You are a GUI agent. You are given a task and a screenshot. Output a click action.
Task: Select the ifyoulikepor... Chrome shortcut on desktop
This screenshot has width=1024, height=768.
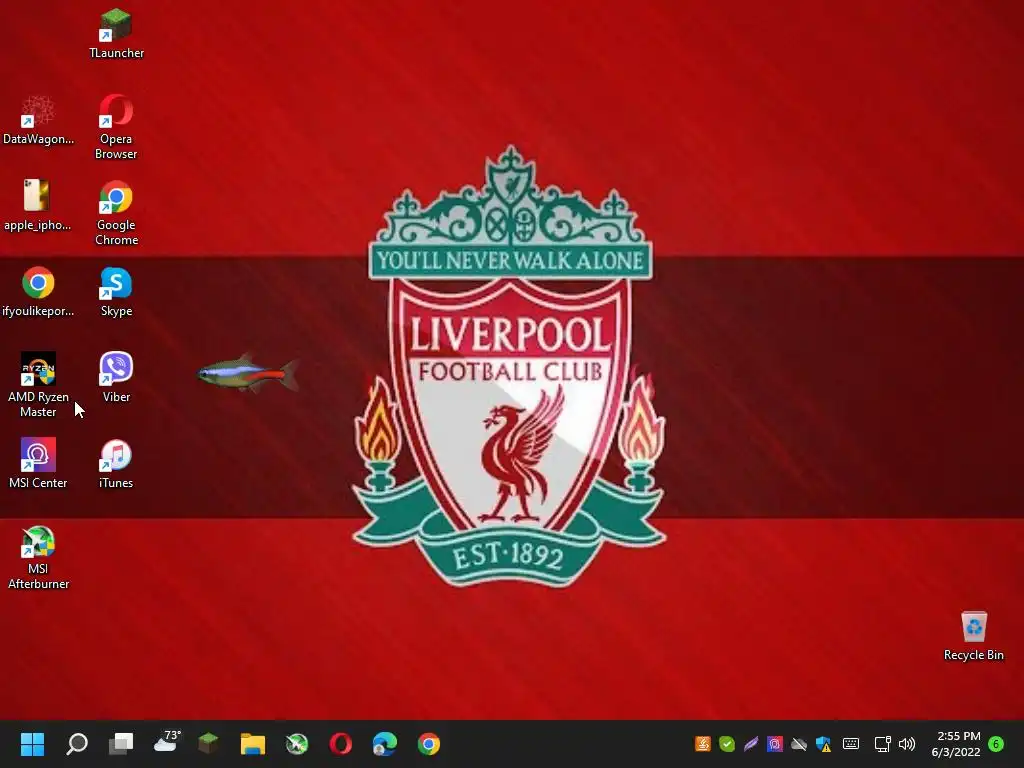[x=38, y=291]
